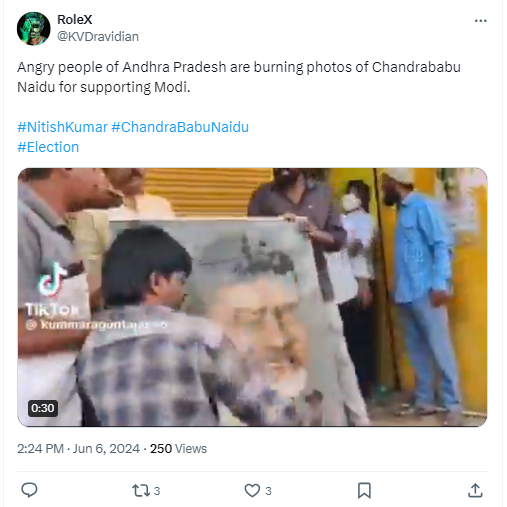The image size is (507, 507).
Task: Like the tweet with heart icon
Action: [x=252, y=491]
